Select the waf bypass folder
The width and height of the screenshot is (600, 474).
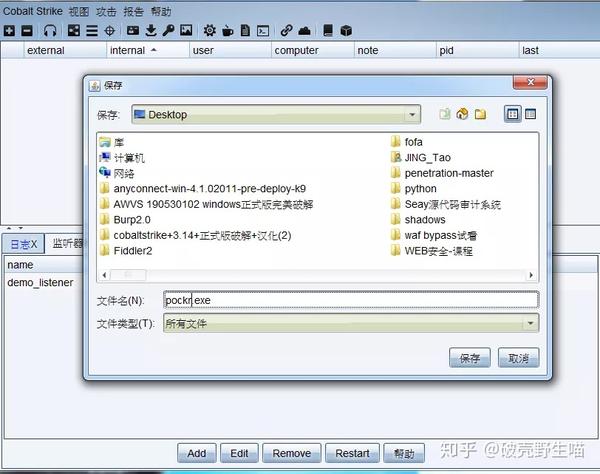click(434, 235)
